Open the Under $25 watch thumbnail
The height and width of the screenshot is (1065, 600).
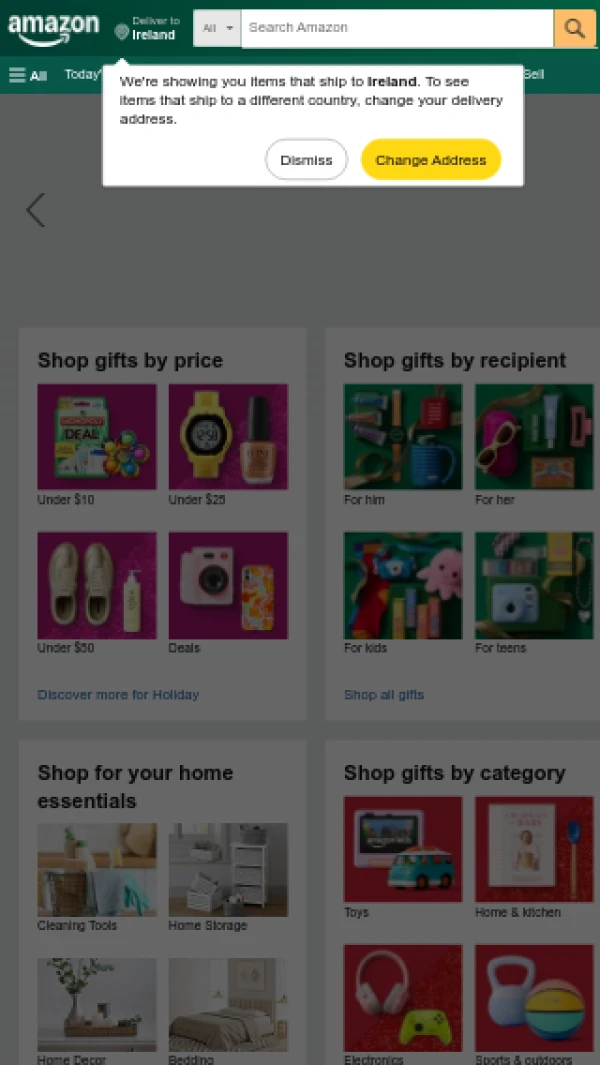point(228,437)
